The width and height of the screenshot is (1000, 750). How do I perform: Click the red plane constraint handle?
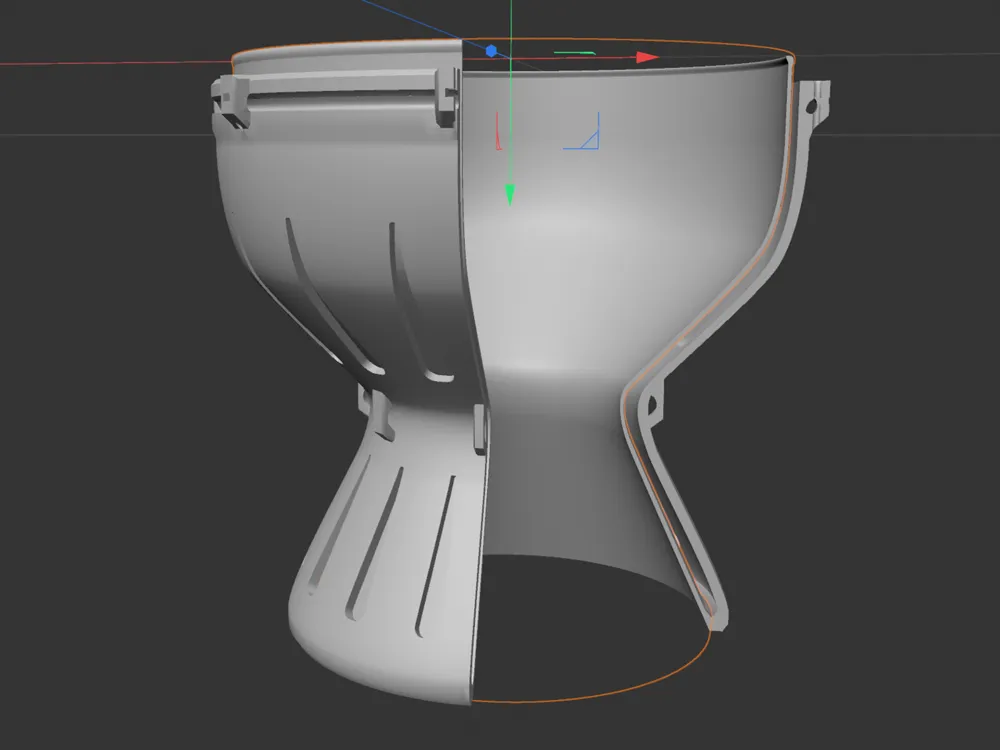(x=498, y=132)
